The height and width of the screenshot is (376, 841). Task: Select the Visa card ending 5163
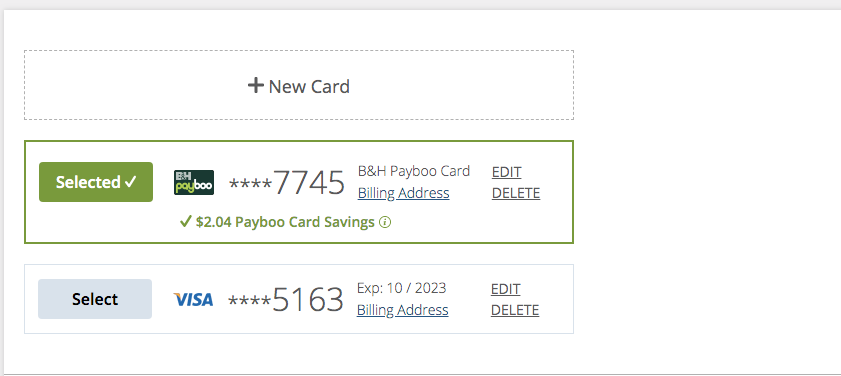click(x=95, y=299)
